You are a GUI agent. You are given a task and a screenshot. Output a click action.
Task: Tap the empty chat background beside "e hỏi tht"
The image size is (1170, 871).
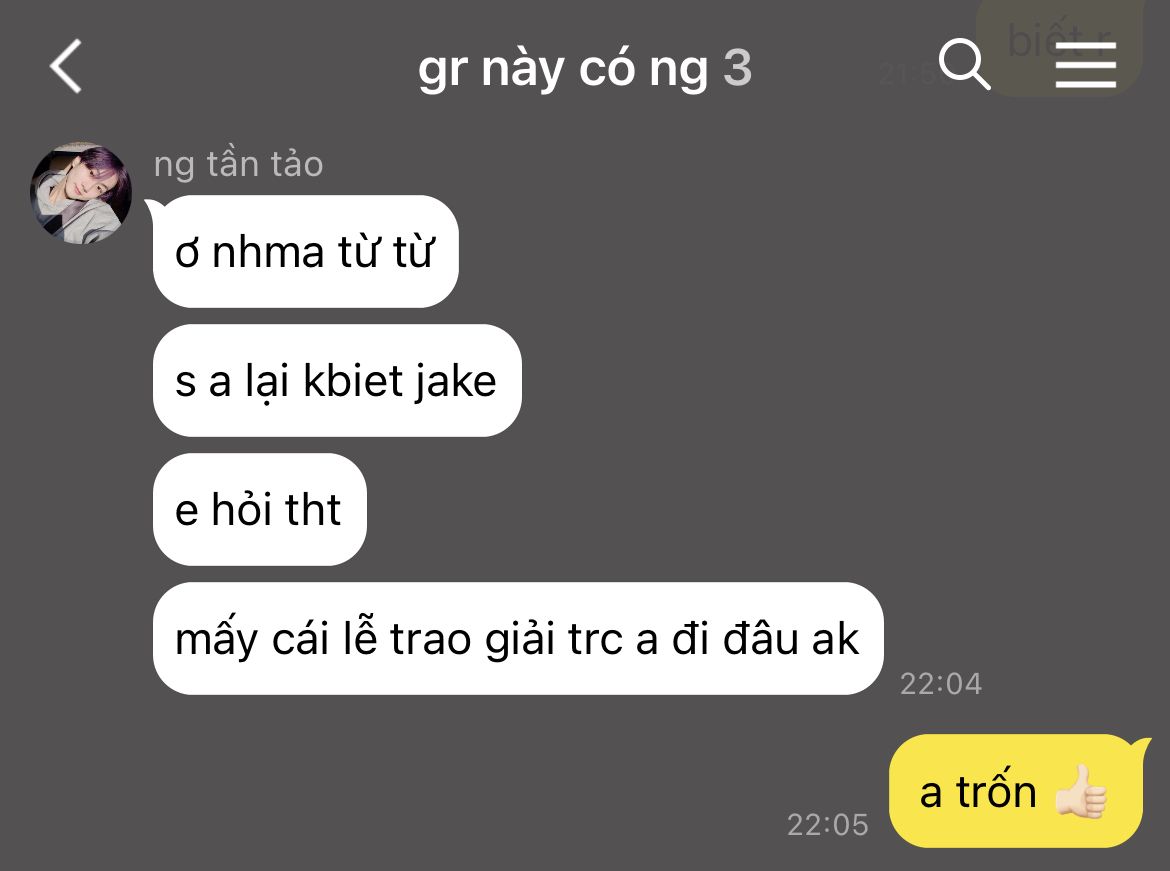pyautogui.click(x=746, y=510)
